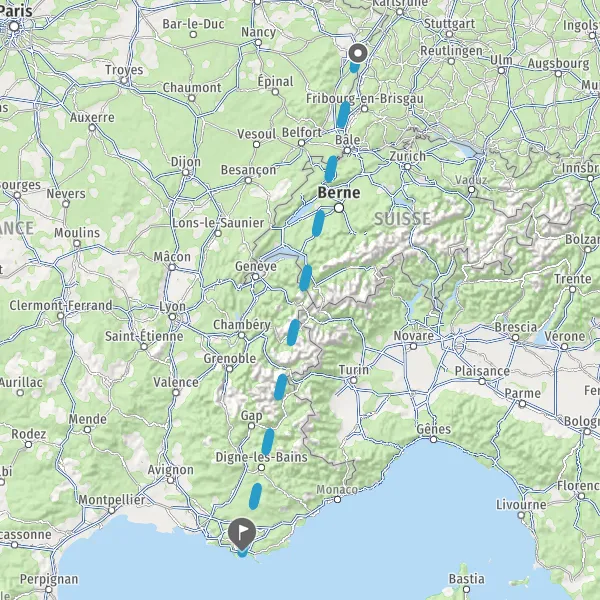
Task: Select the Berne city marker
Action: [339, 208]
